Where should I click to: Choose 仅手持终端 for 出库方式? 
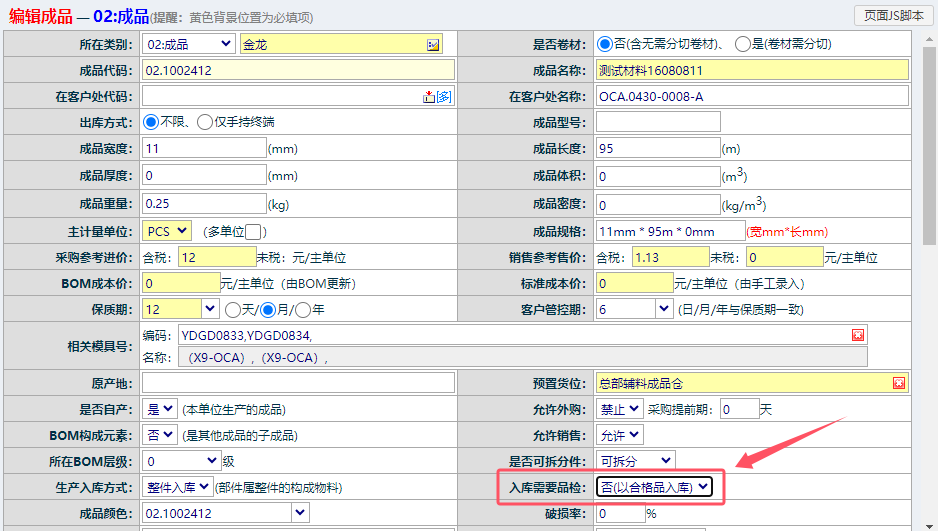205,122
